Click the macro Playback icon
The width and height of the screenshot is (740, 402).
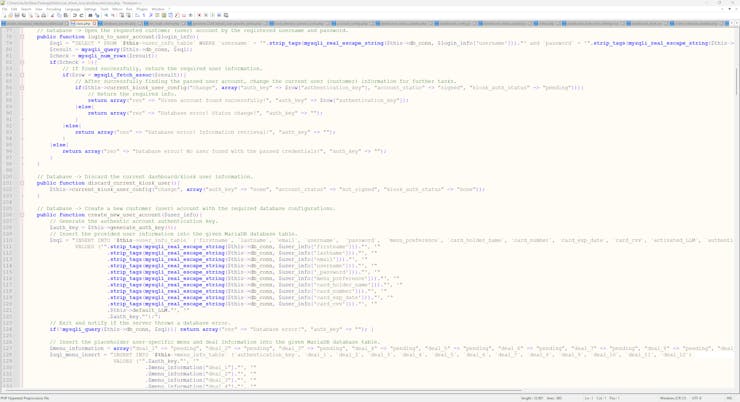pyautogui.click(x=212, y=15)
